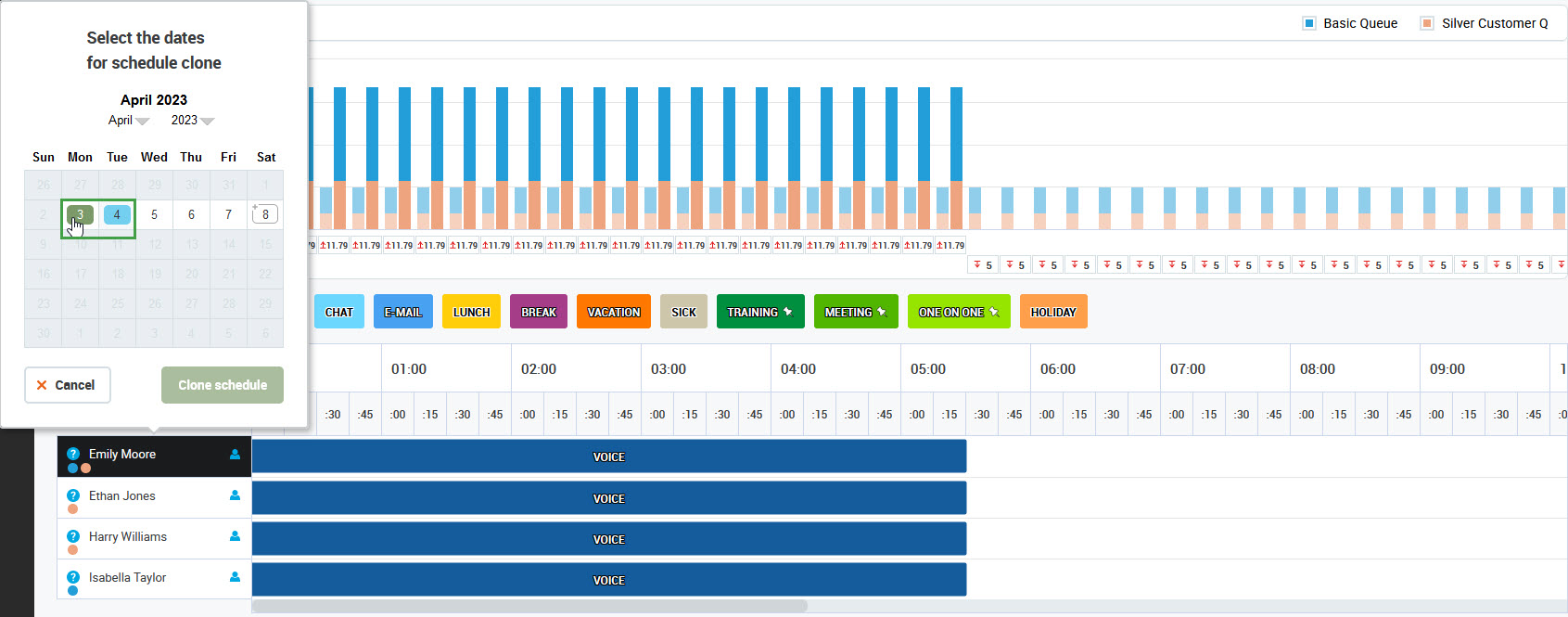The image size is (1568, 617).
Task: Click Emily Moore's help question-mark icon
Action: click(x=73, y=454)
